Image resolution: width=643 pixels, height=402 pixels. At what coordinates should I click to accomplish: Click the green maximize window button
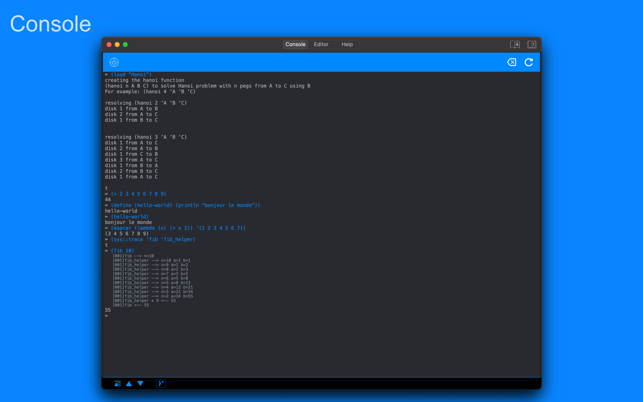coord(125,44)
